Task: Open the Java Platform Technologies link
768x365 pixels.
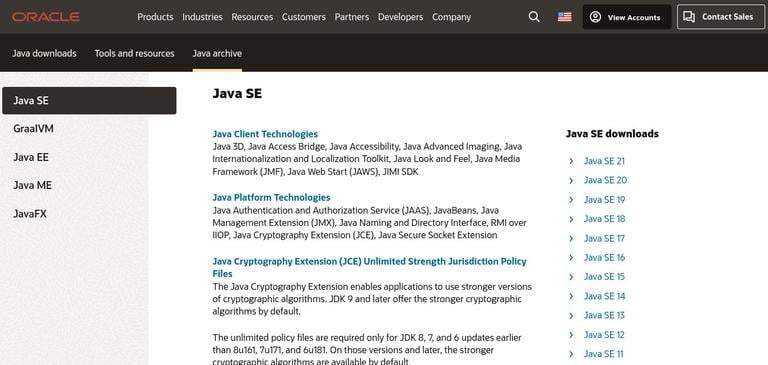Action: point(271,197)
